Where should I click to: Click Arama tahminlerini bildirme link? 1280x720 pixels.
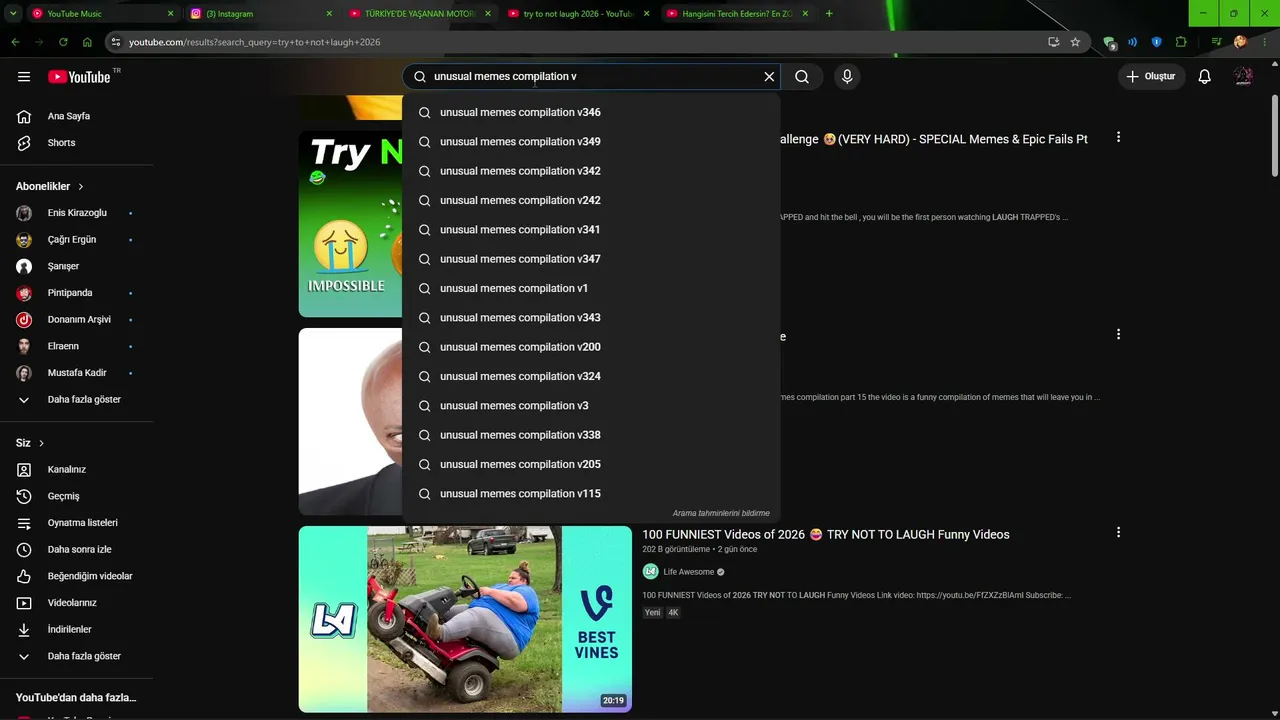[721, 513]
